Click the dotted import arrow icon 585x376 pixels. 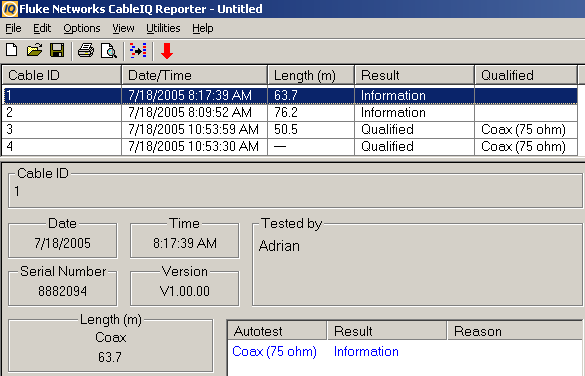coord(138,50)
